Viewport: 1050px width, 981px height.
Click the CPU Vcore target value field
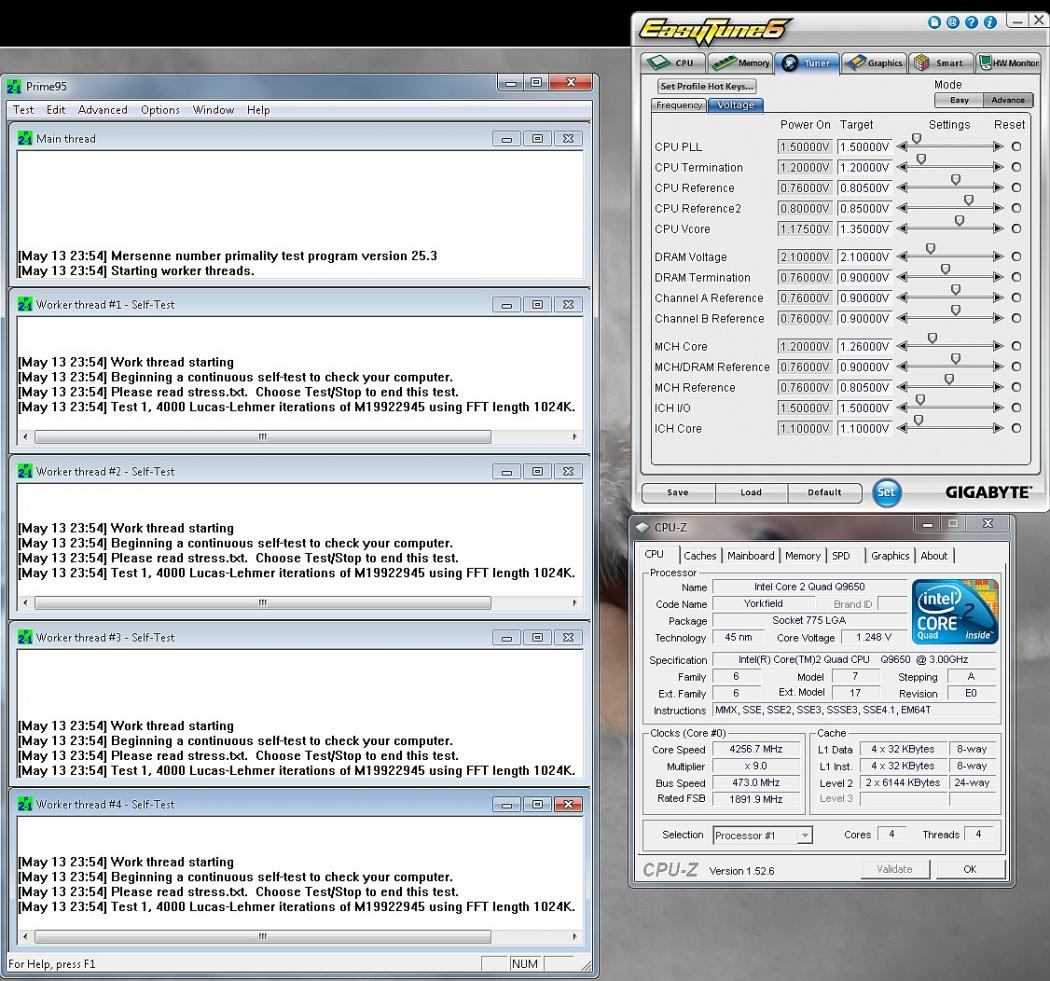865,229
